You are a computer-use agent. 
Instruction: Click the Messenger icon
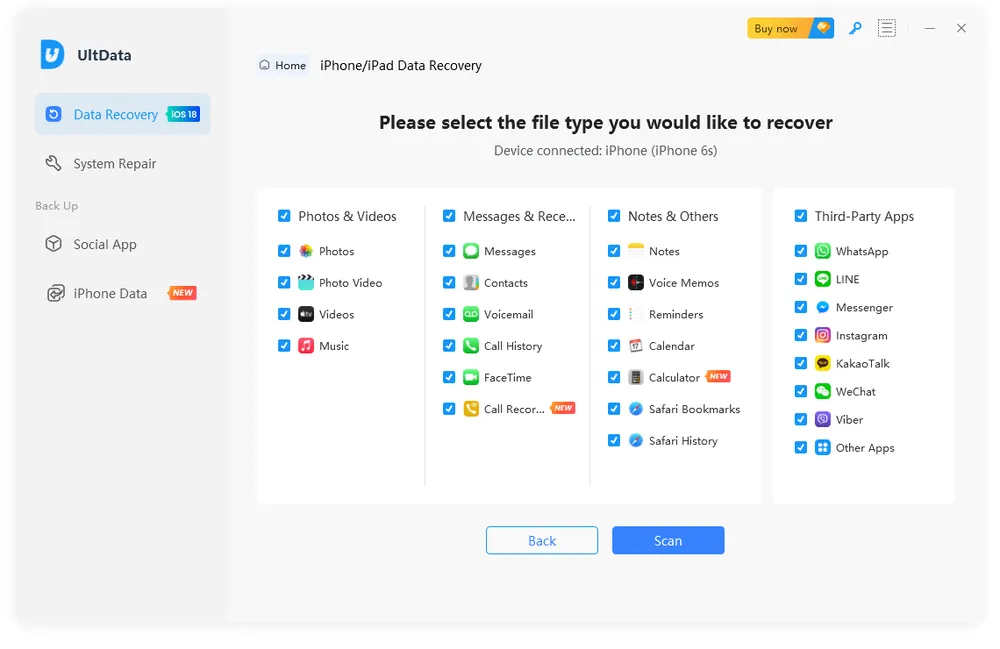coord(823,307)
